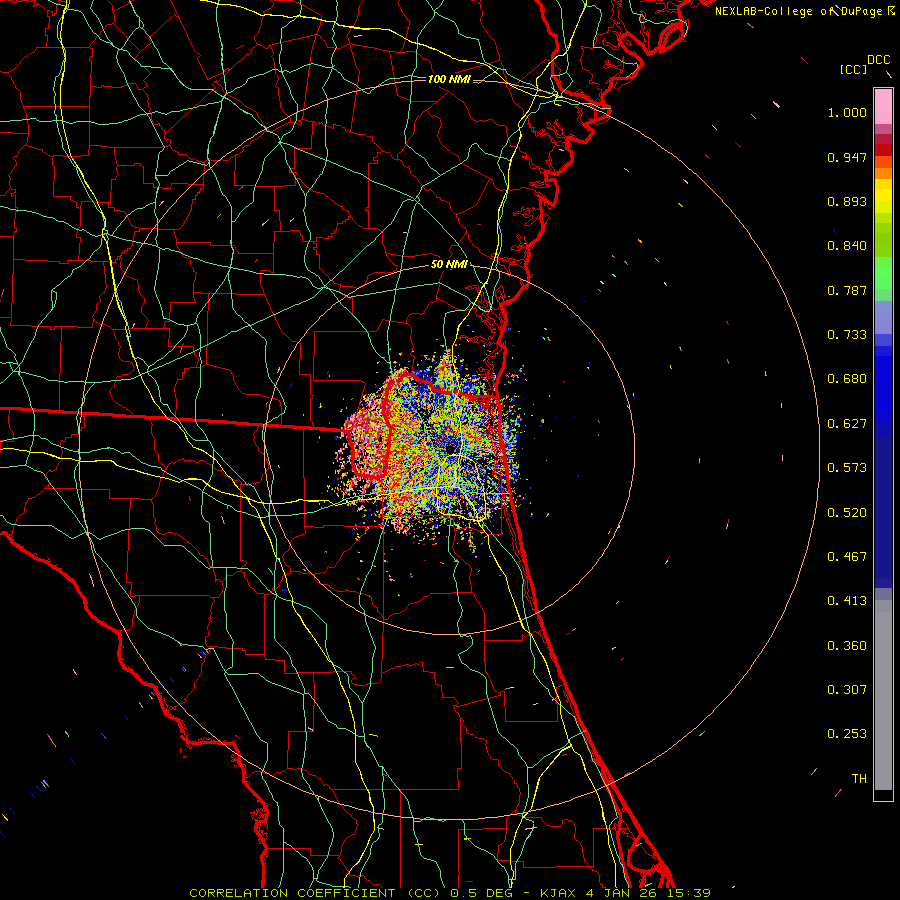Select the 0.307 scale value
This screenshot has width=900, height=900.
(x=847, y=690)
